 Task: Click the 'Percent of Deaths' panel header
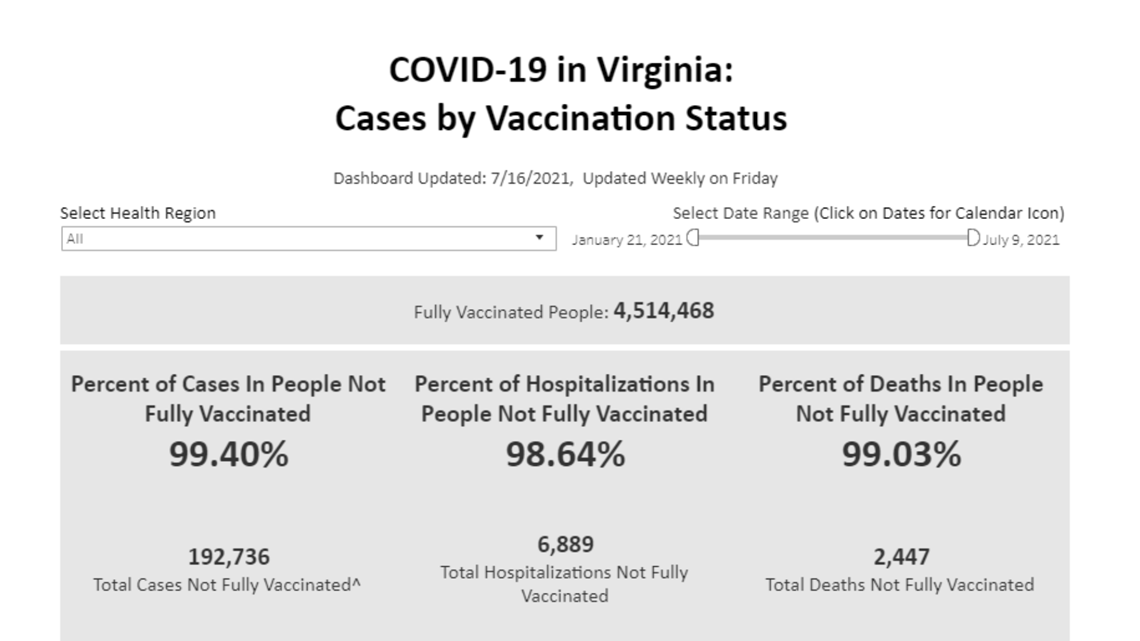901,398
